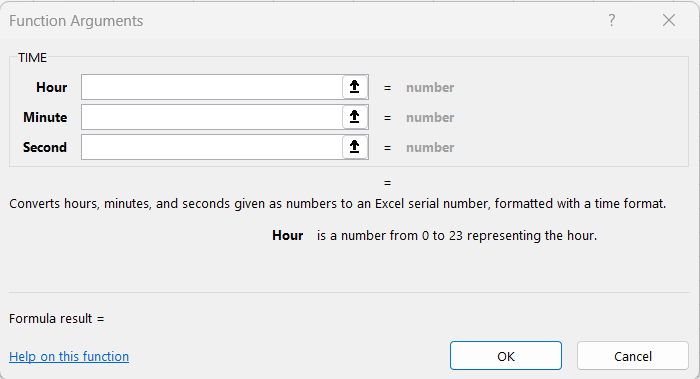Click the Function Arguments title text
This screenshot has height=379, width=700.
click(x=76, y=21)
